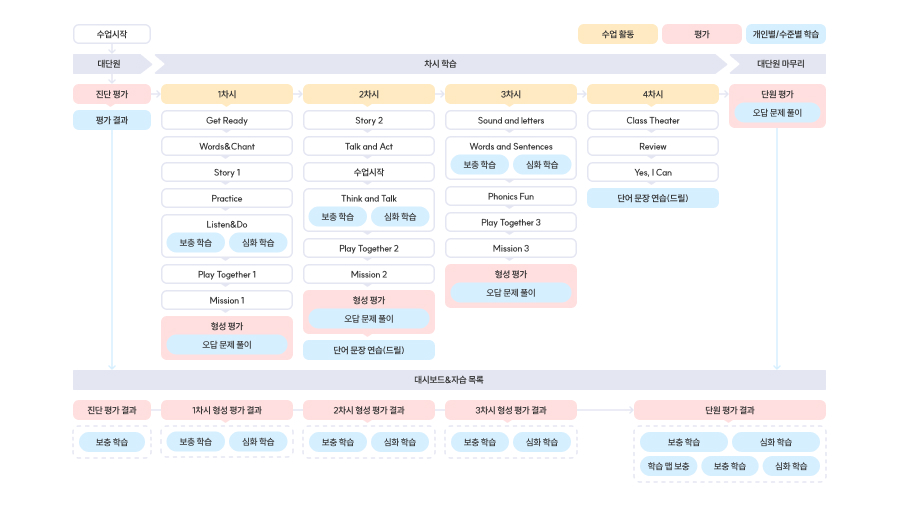Select the Talk and Act activity
This screenshot has width=900, height=506.
click(x=369, y=146)
